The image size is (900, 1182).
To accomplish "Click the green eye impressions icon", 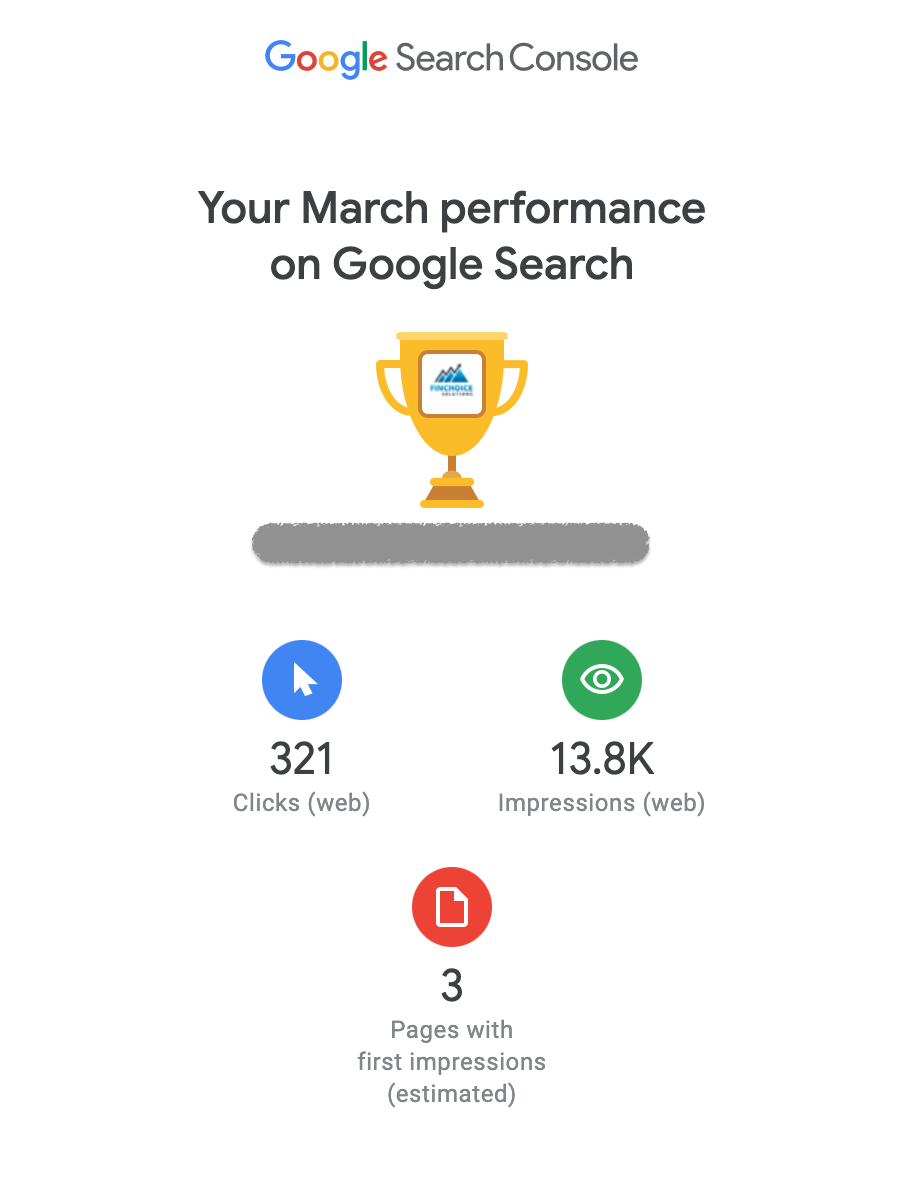I will [x=601, y=680].
